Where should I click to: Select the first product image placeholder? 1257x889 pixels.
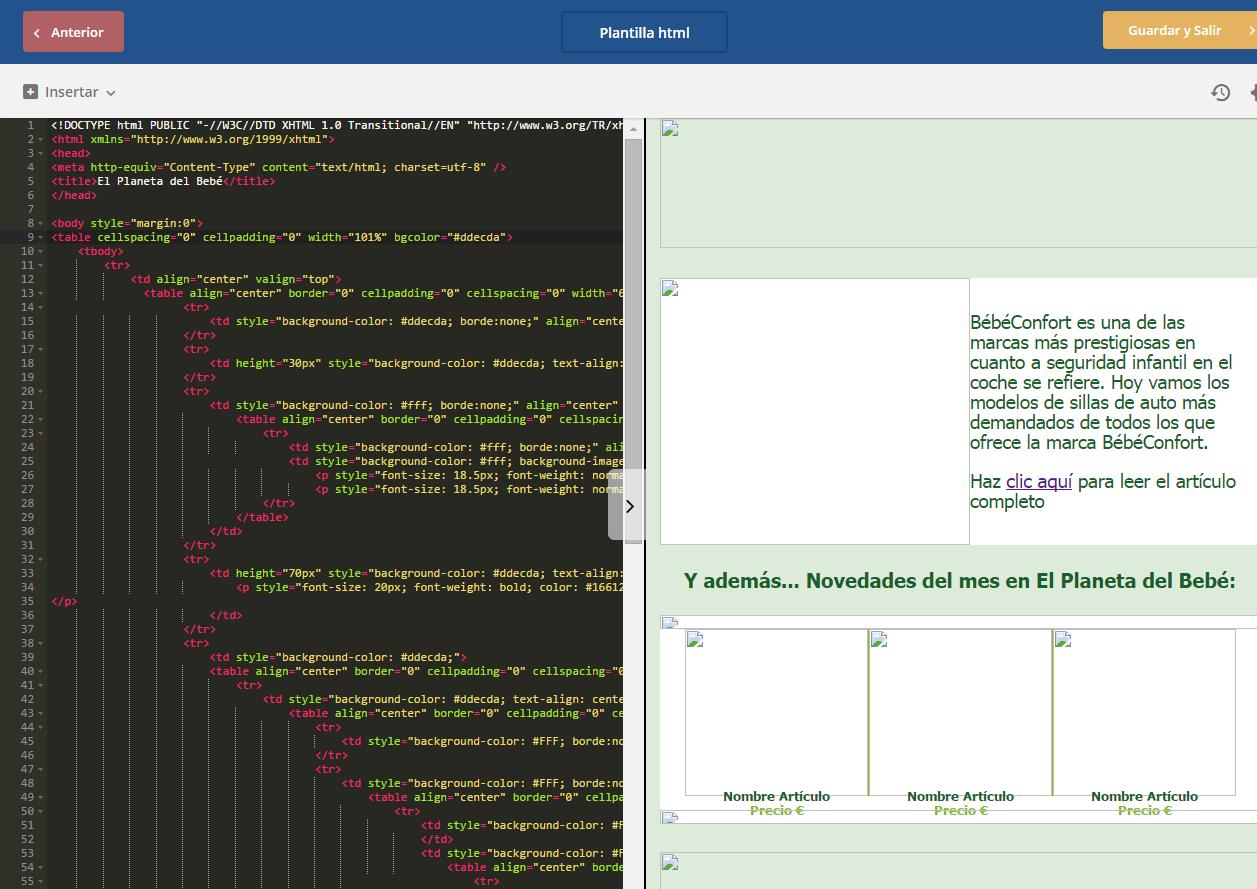776,712
